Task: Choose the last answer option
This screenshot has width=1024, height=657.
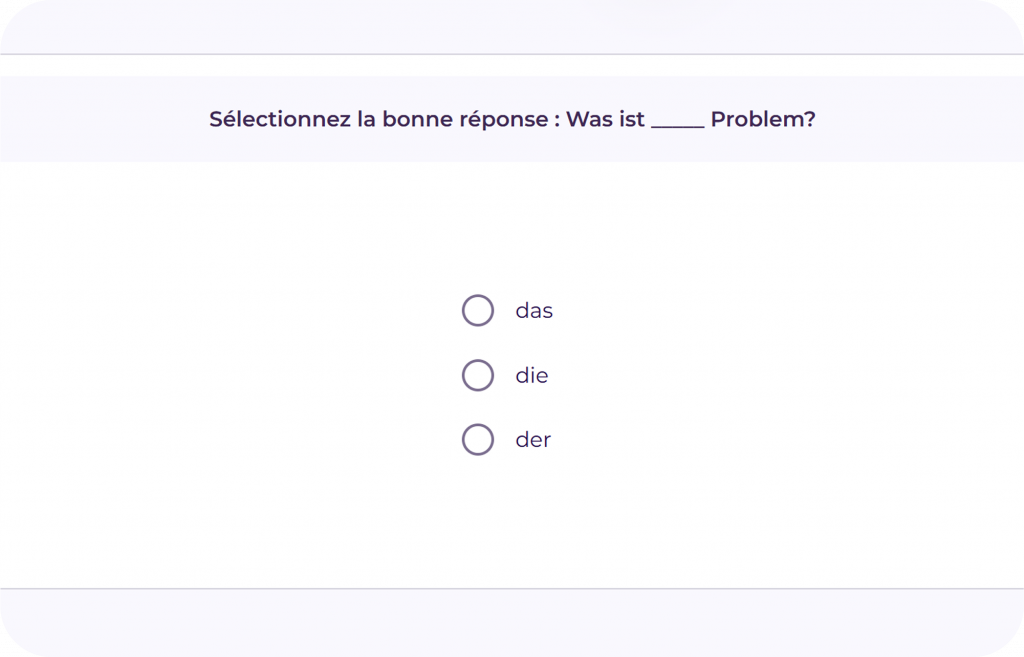Action: coord(478,439)
